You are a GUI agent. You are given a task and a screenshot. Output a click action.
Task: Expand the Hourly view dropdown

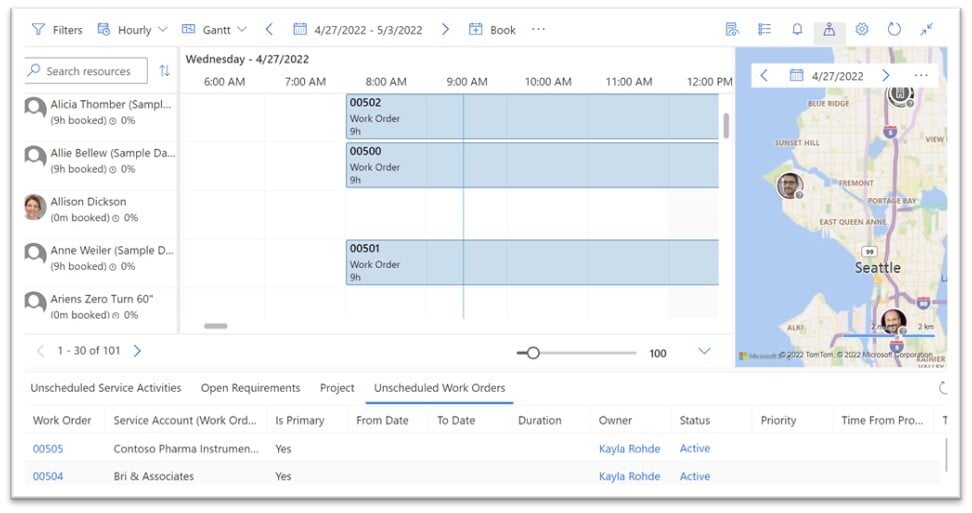click(133, 30)
